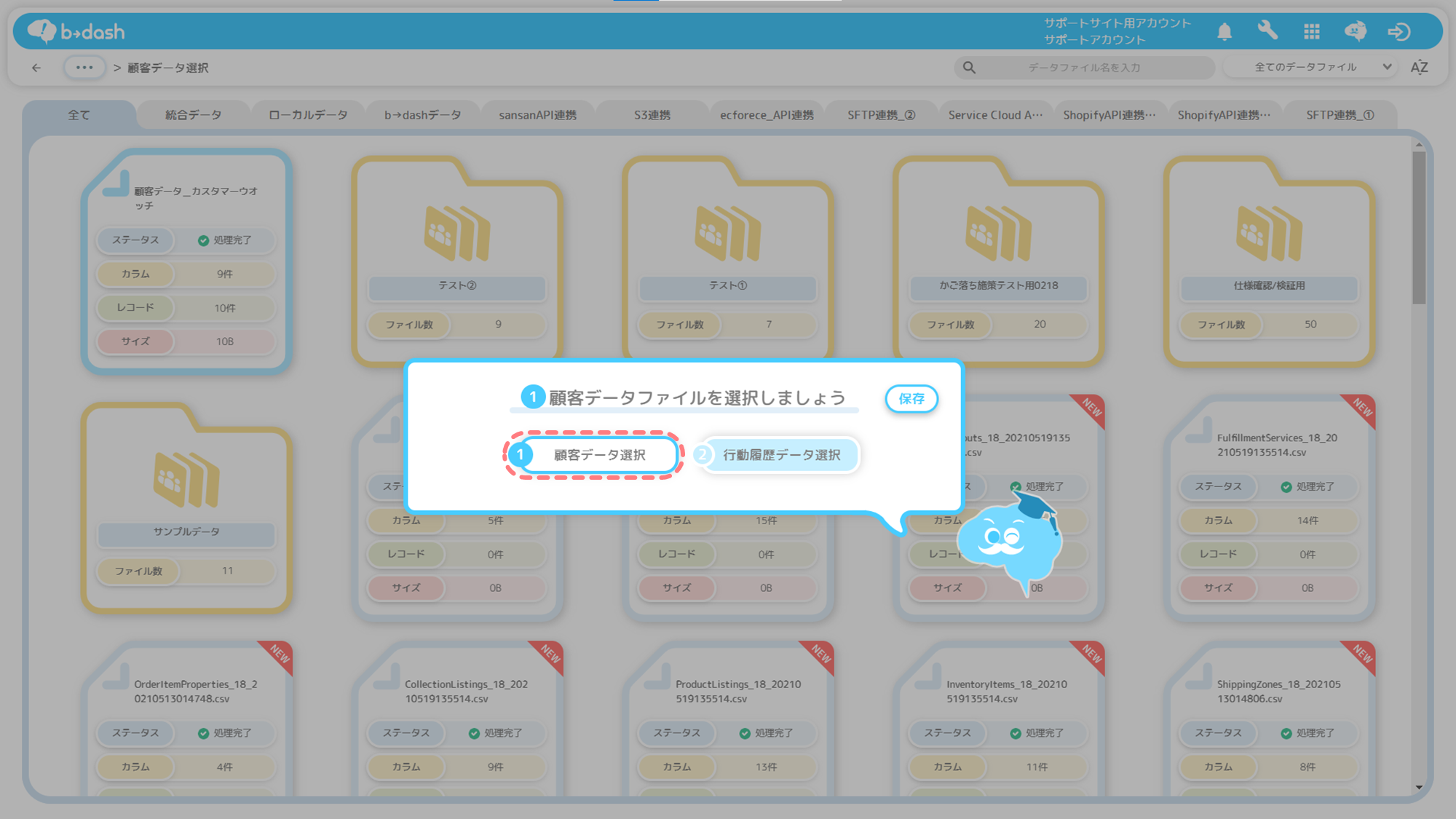Click レコード 10件 row on 顧客データ card
Screen dimensions: 1456x819
click(x=186, y=308)
